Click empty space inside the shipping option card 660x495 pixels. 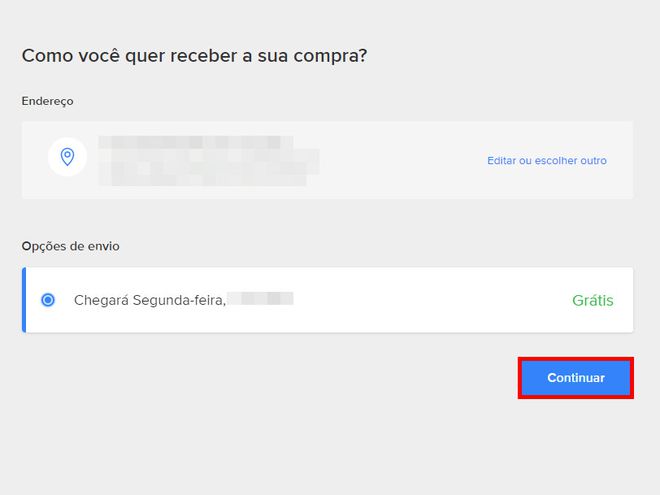coord(421,300)
